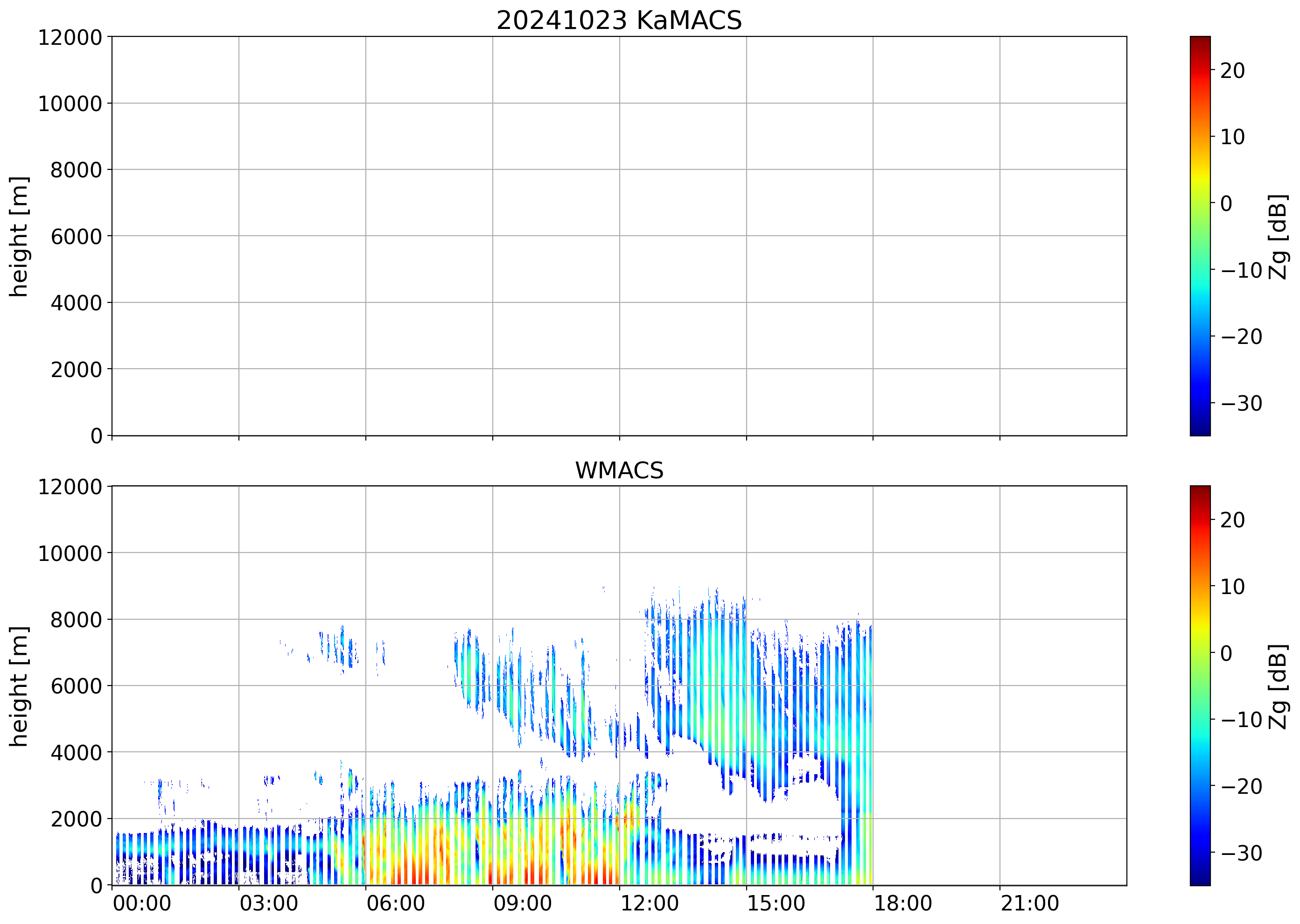Click the bottom colorbar of WMACS panel
Screen dimensions: 1300x924
(x=1200, y=686)
